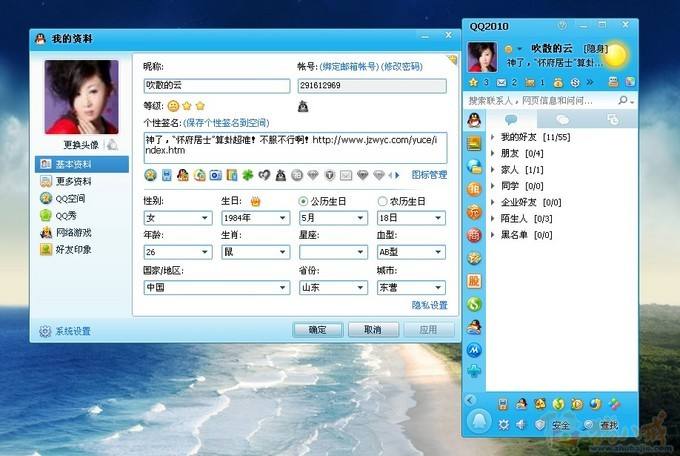Open QQ秀 in profile sidebar
Image resolution: width=680 pixels, height=456 pixels.
click(82, 215)
